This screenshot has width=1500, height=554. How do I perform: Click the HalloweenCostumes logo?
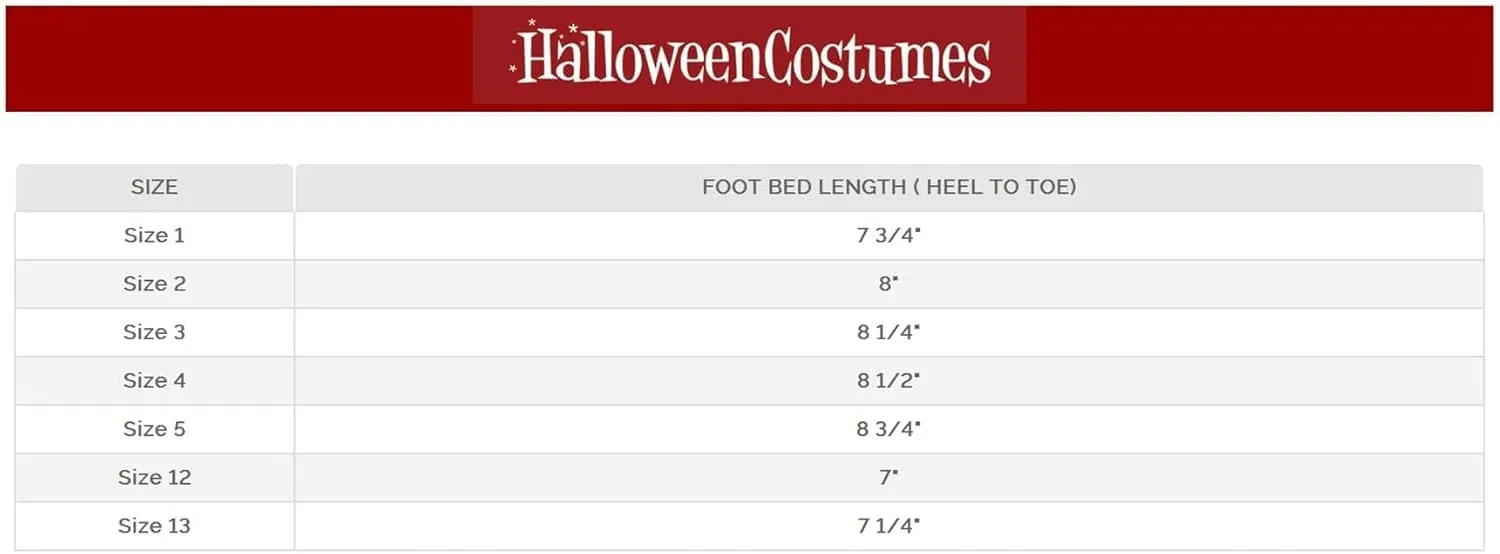750,58
